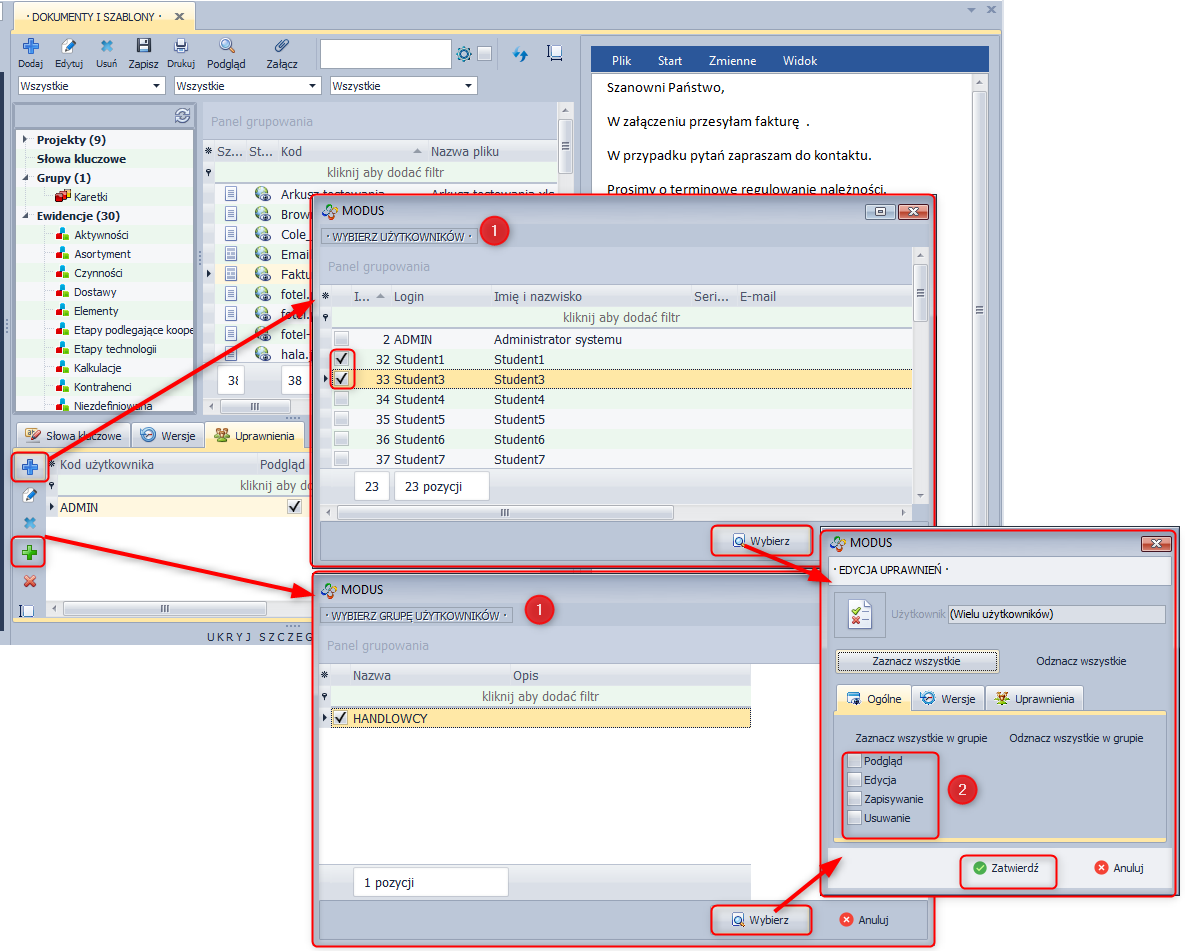Screen dimensions: 1185x951
Task: Uncheck the Student3 checkbox
Action: 342,378
